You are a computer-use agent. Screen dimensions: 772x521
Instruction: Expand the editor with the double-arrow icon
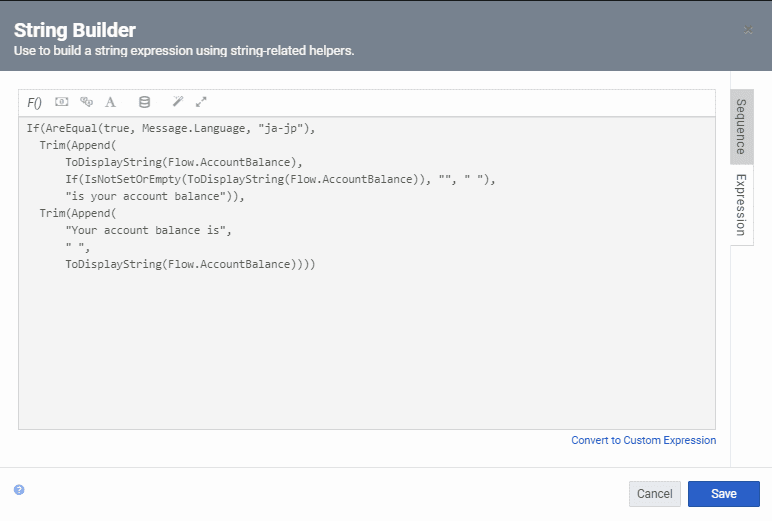[x=201, y=102]
